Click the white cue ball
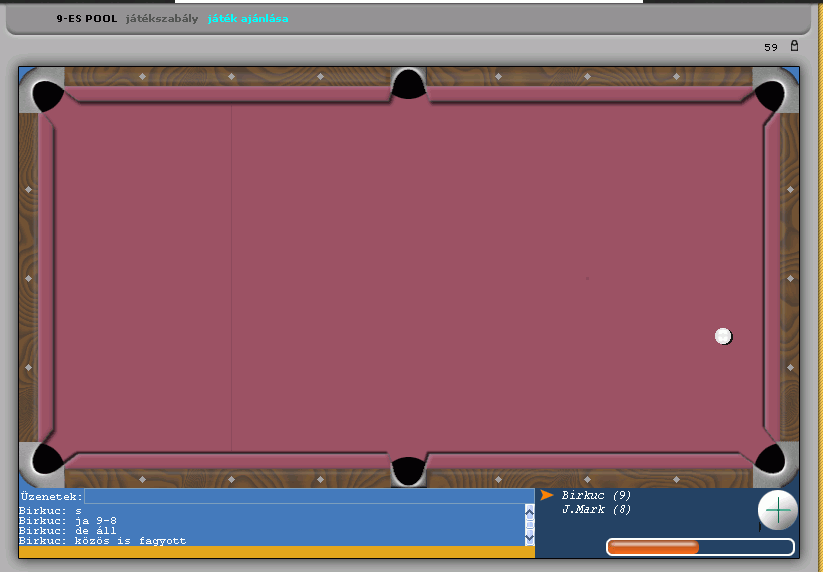 pyautogui.click(x=723, y=336)
